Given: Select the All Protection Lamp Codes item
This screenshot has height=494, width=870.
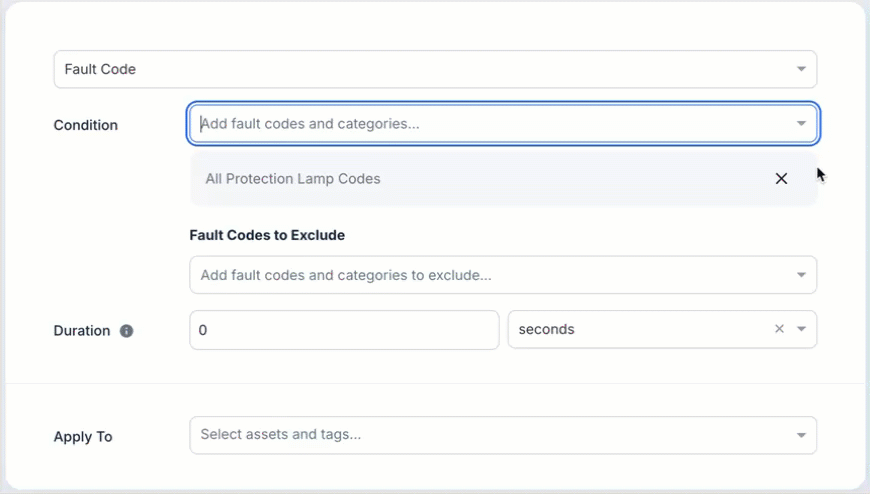Looking at the screenshot, I should (x=293, y=179).
